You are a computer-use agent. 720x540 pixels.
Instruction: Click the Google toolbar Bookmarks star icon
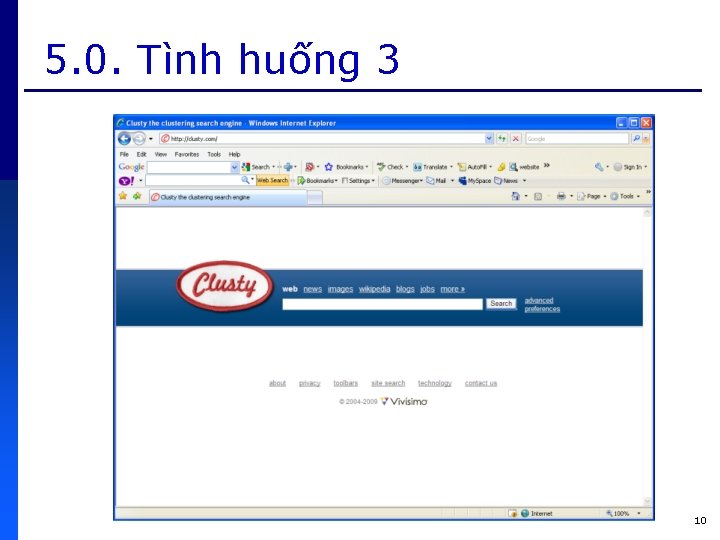328,167
